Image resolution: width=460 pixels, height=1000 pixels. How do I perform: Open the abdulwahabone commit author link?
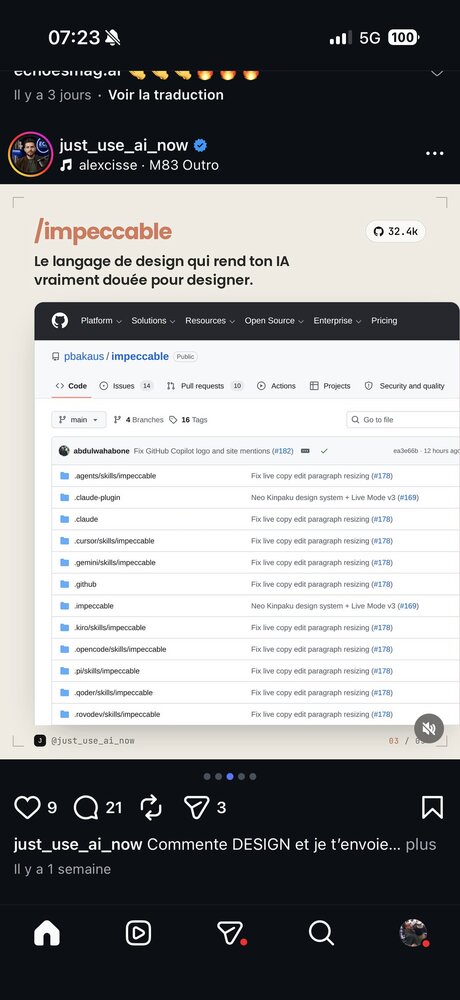[x=101, y=451]
